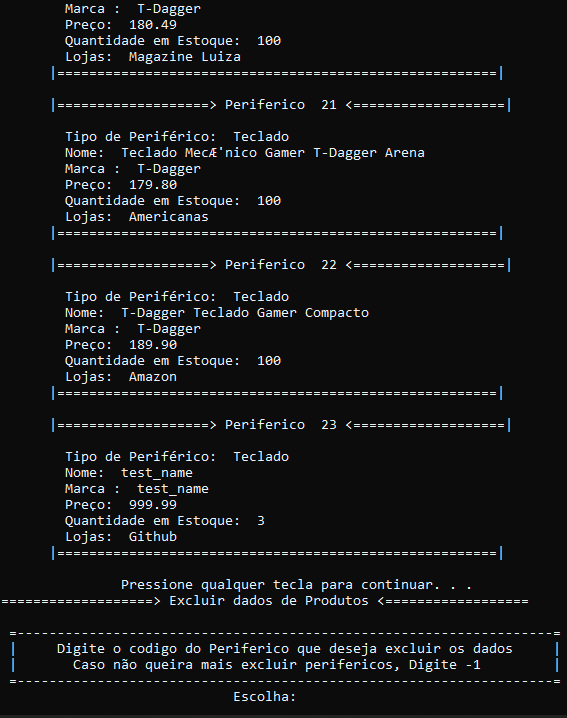Image resolution: width=567 pixels, height=718 pixels.
Task: Click the store name Magazine Luiza
Action: (x=185, y=57)
